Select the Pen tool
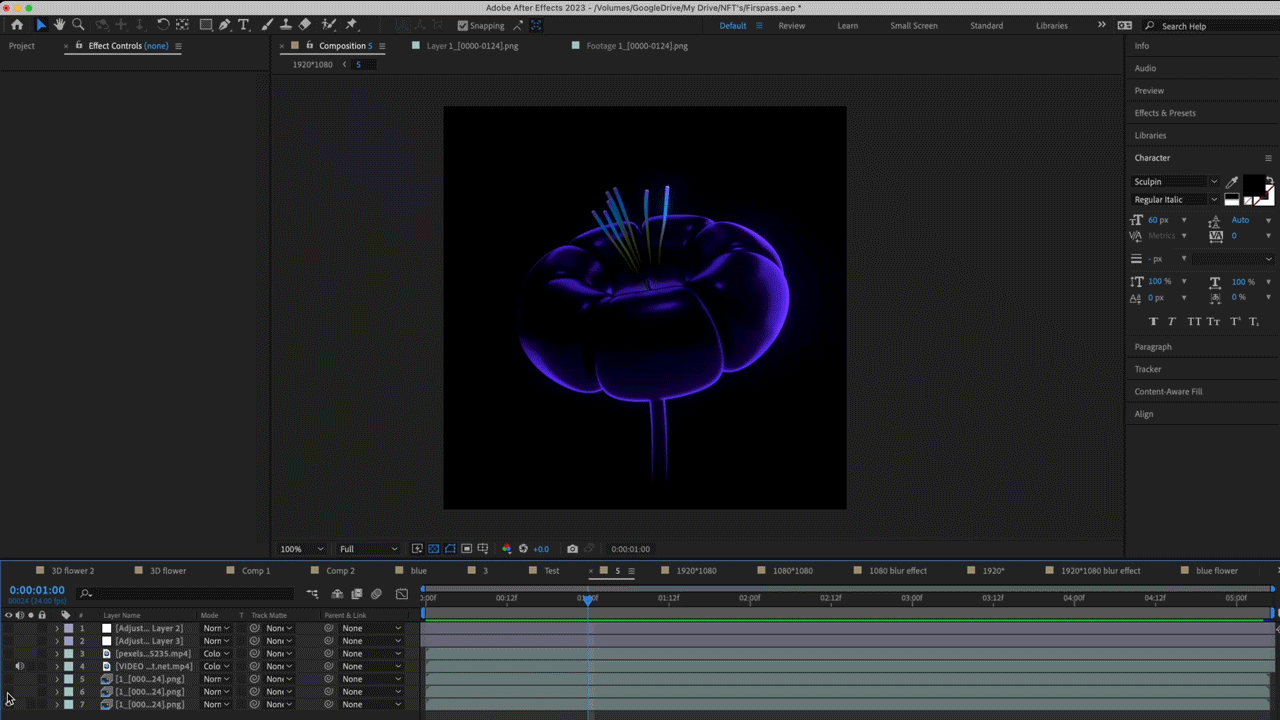 tap(224, 25)
